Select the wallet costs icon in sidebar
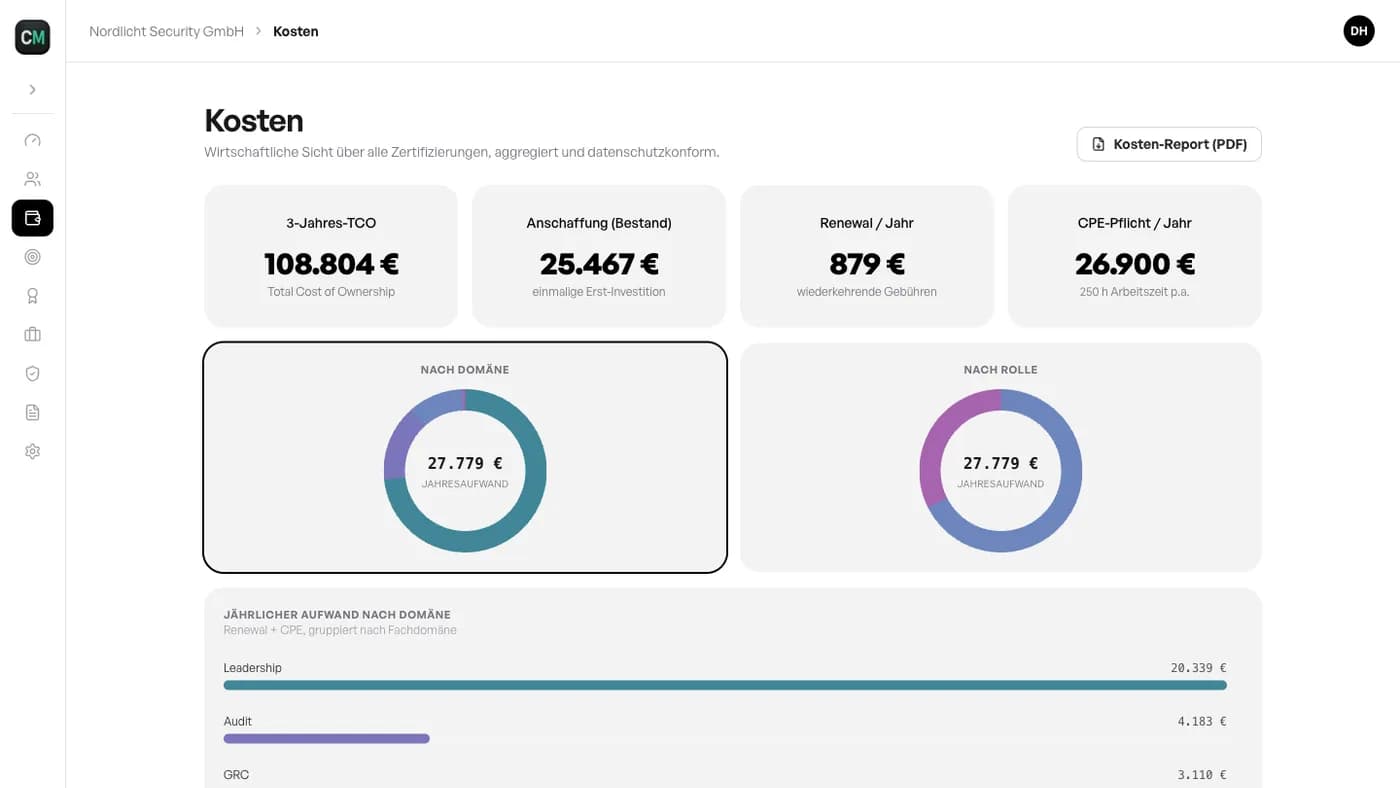 pos(32,218)
